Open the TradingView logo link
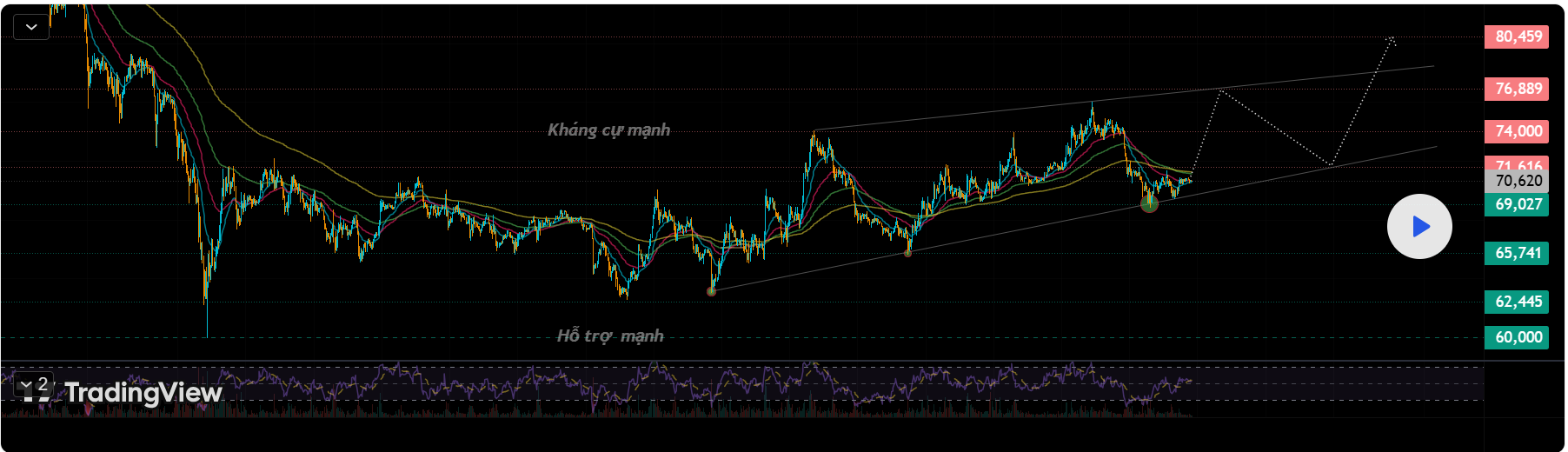This screenshot has height=452, width=1568. pyautogui.click(x=123, y=393)
